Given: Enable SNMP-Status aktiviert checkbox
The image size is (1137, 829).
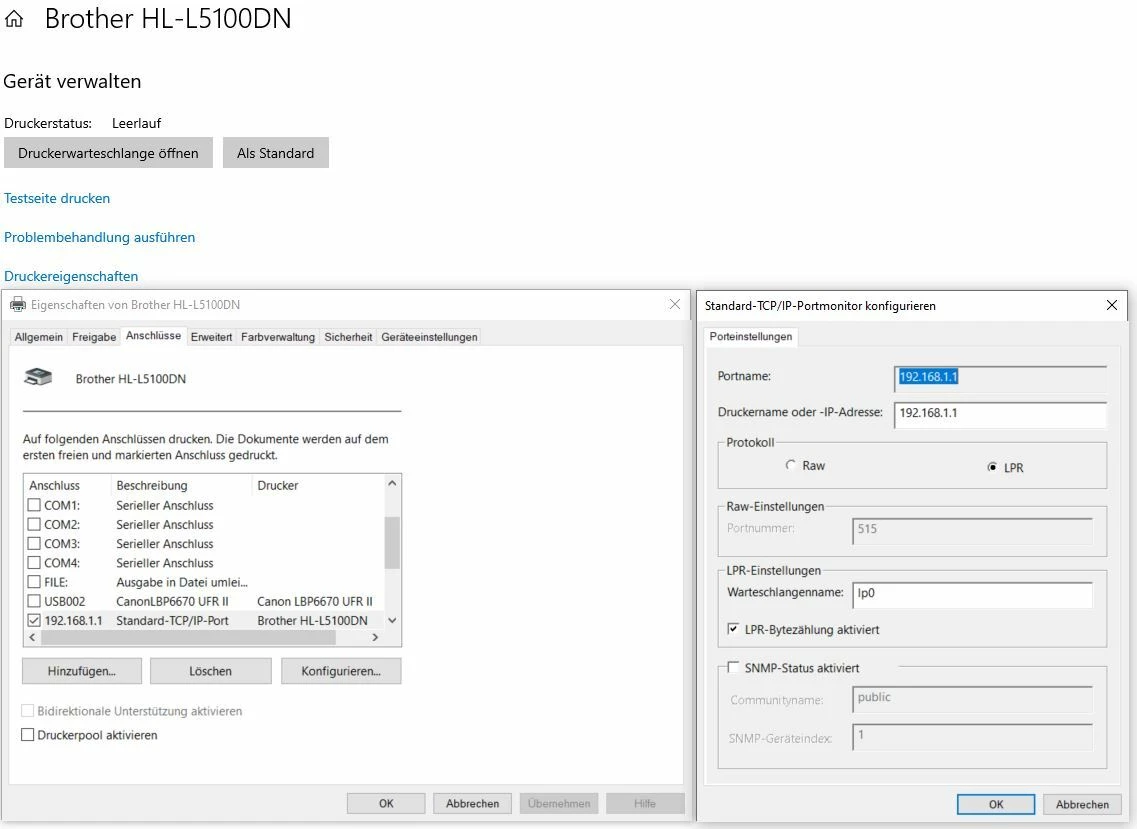Looking at the screenshot, I should 733,667.
